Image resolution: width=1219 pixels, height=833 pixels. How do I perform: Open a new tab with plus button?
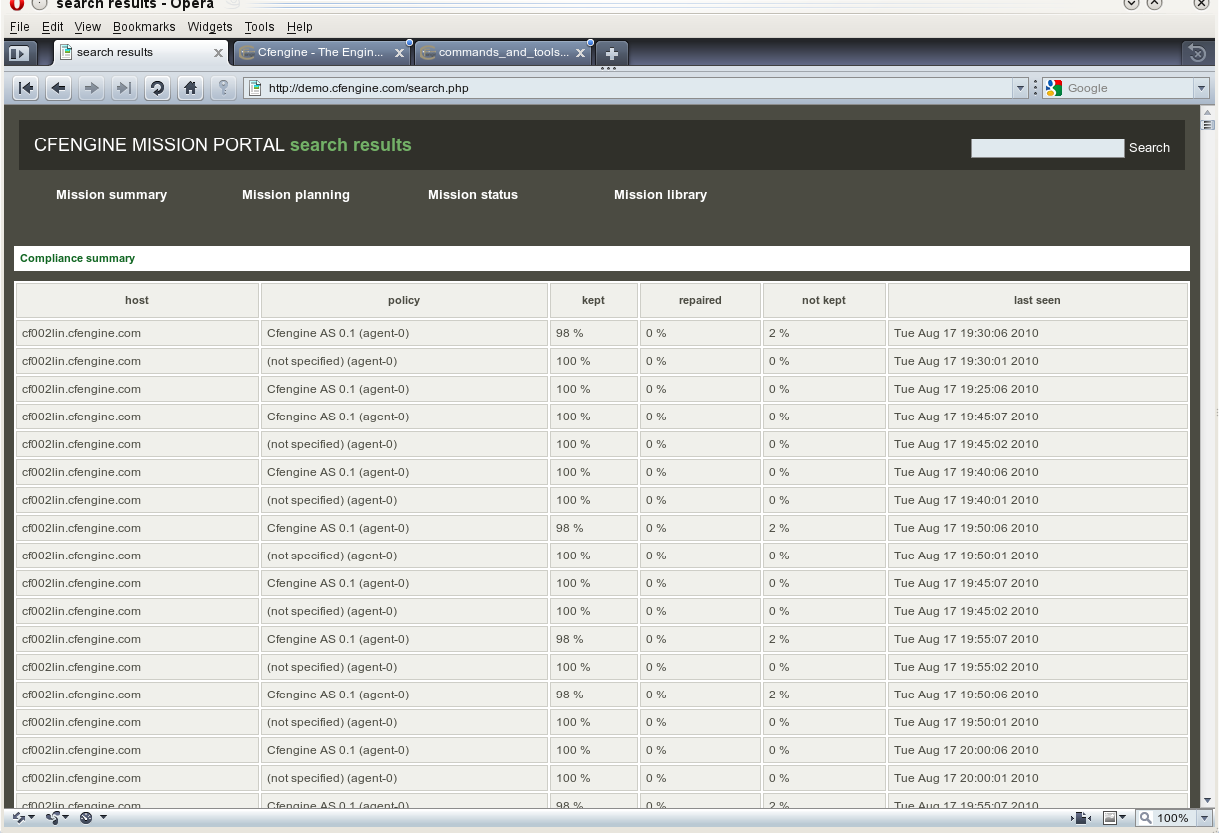(x=612, y=53)
